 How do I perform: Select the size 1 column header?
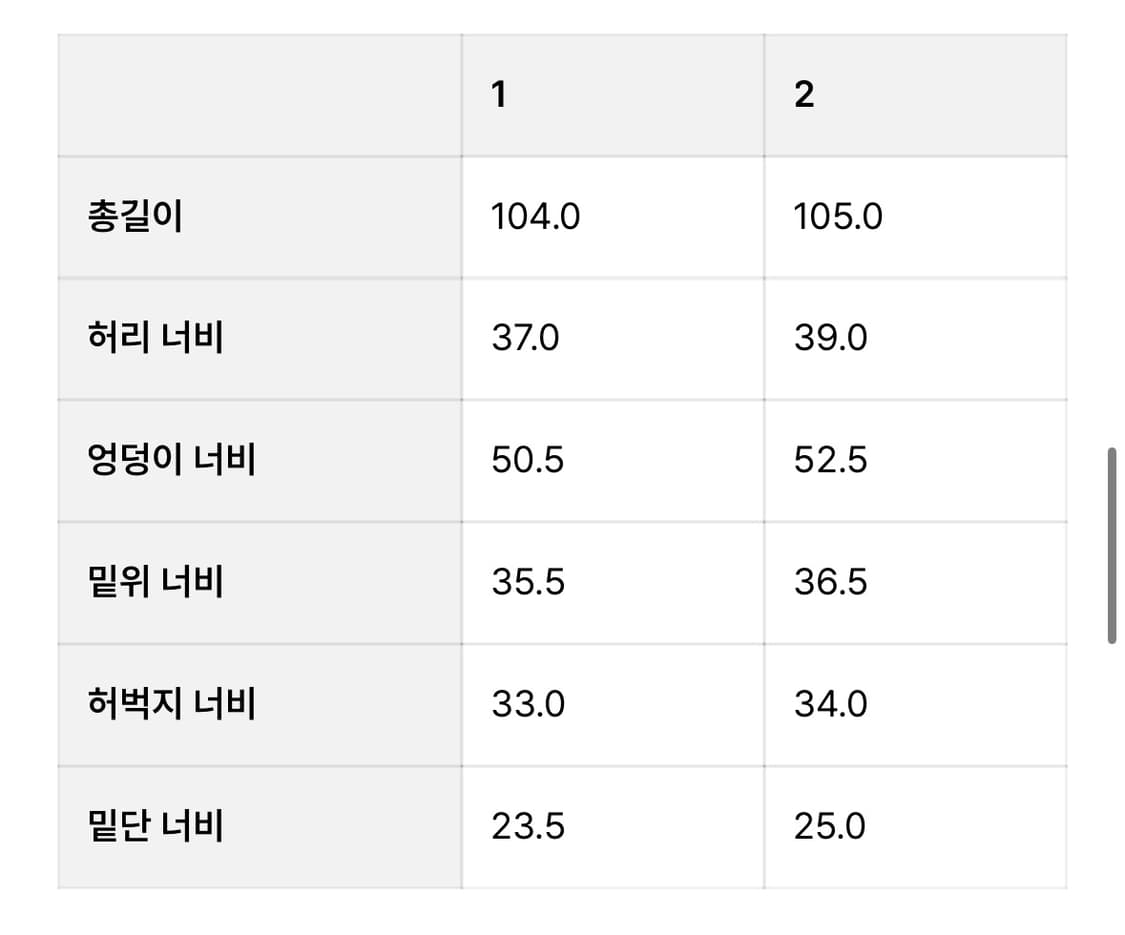(x=498, y=94)
